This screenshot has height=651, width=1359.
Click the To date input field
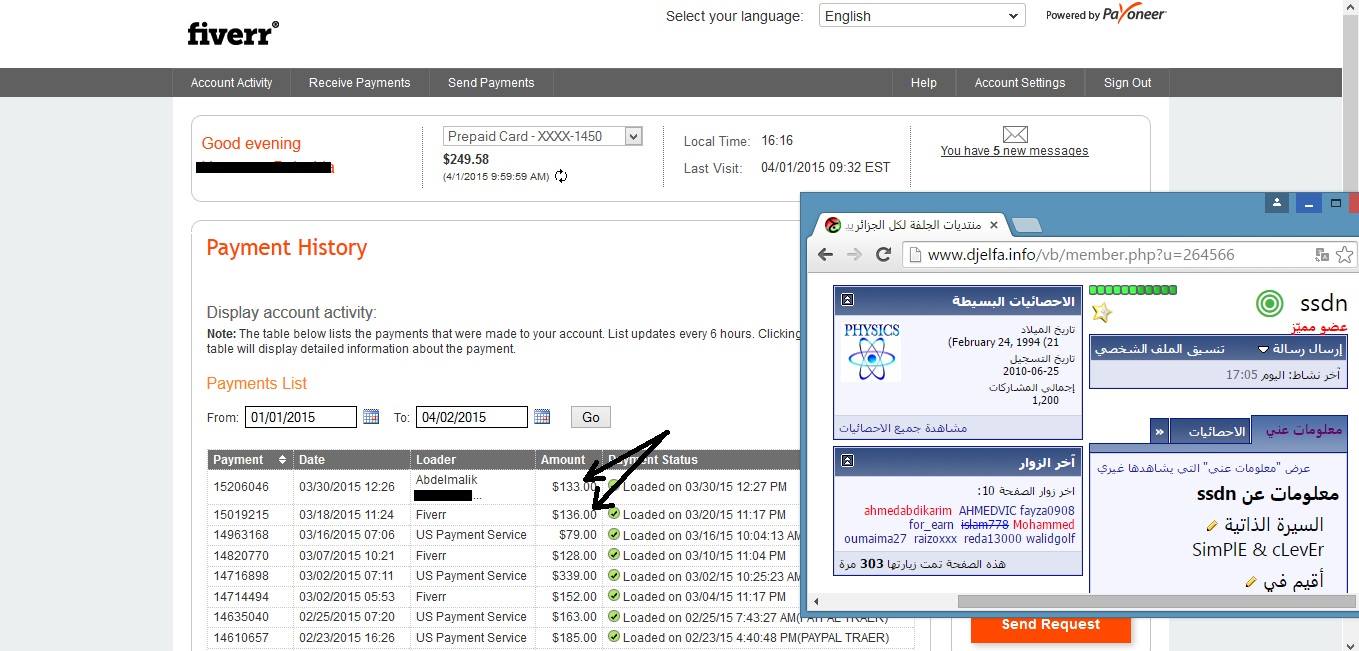(x=472, y=417)
